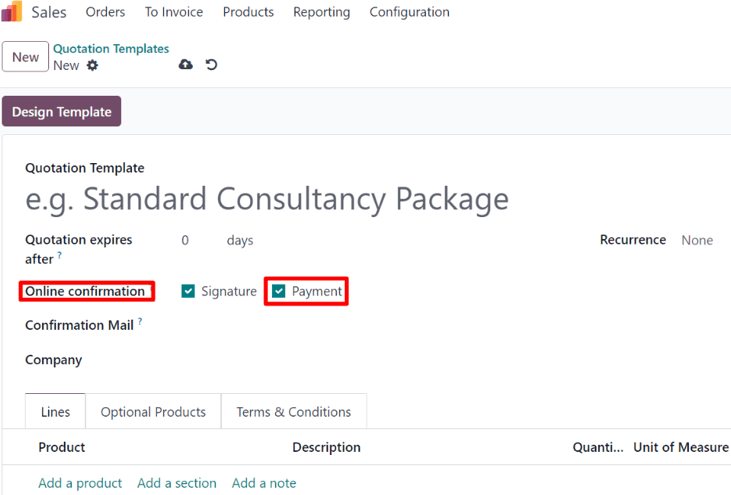Click the Design Template button
This screenshot has height=495, width=731.
61,112
